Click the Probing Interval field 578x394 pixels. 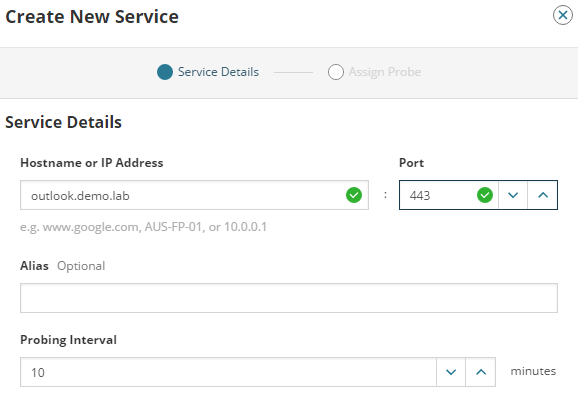[x=228, y=372]
